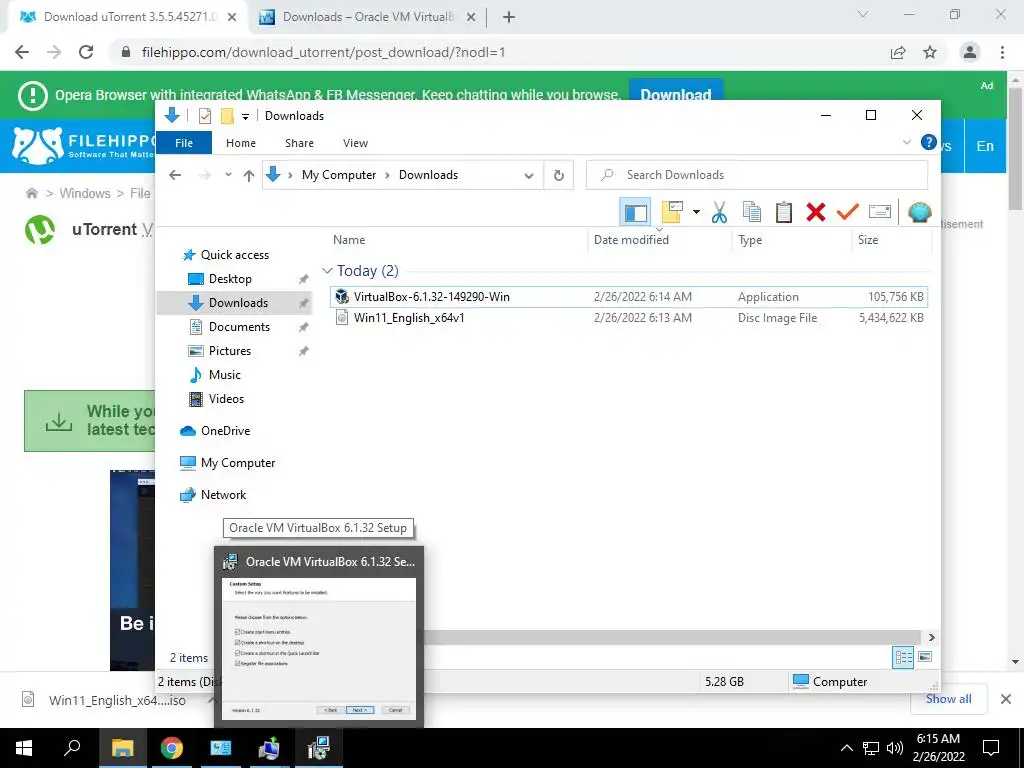
Task: Open folder options toolbar icon
Action: point(672,212)
